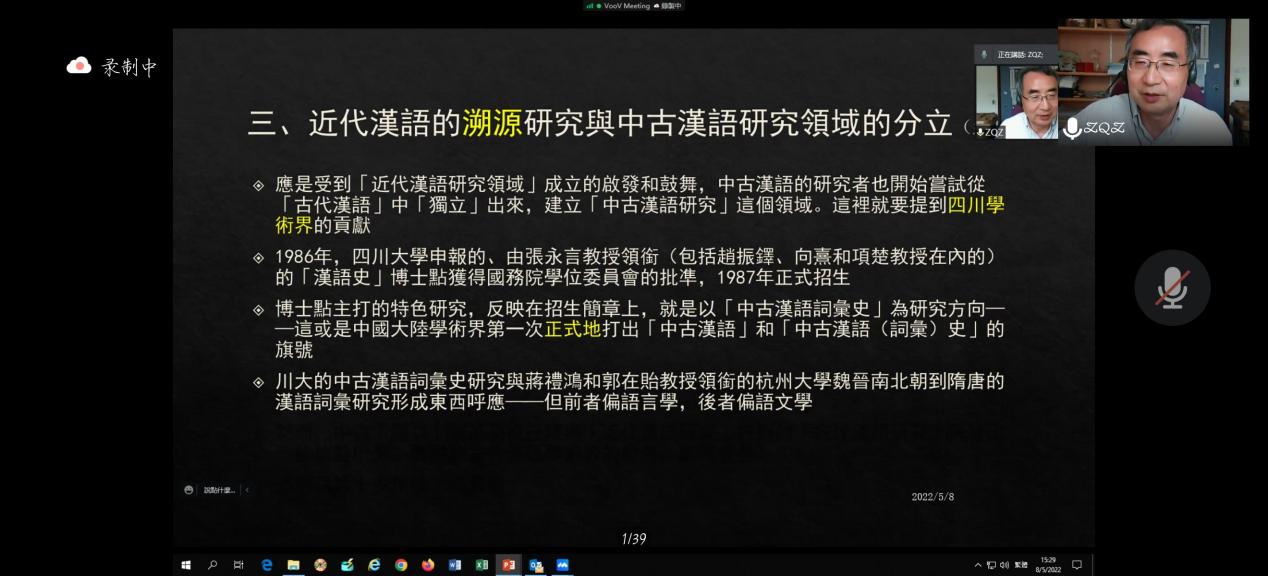Open Task View from the taskbar
This screenshot has width=1268, height=576.
point(239,565)
